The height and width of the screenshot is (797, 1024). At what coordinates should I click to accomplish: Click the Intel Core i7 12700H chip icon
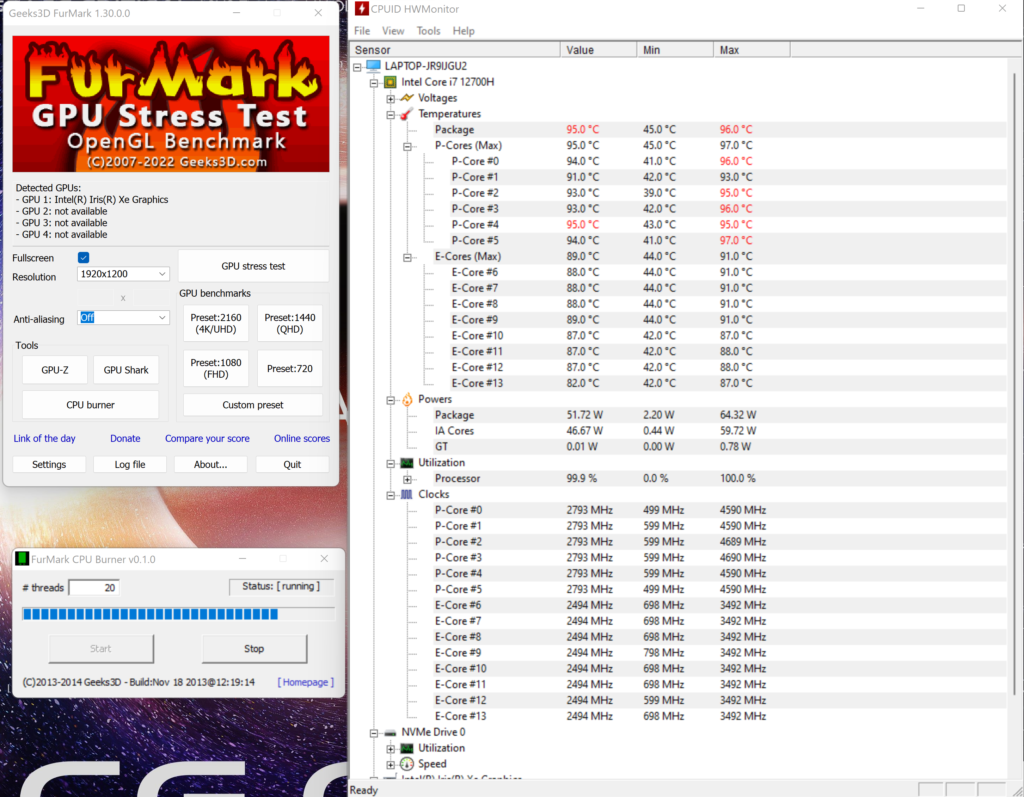point(389,81)
